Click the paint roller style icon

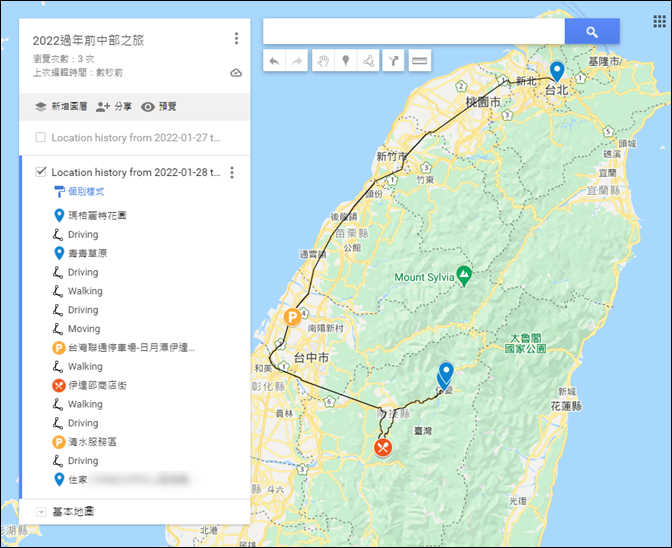59,192
